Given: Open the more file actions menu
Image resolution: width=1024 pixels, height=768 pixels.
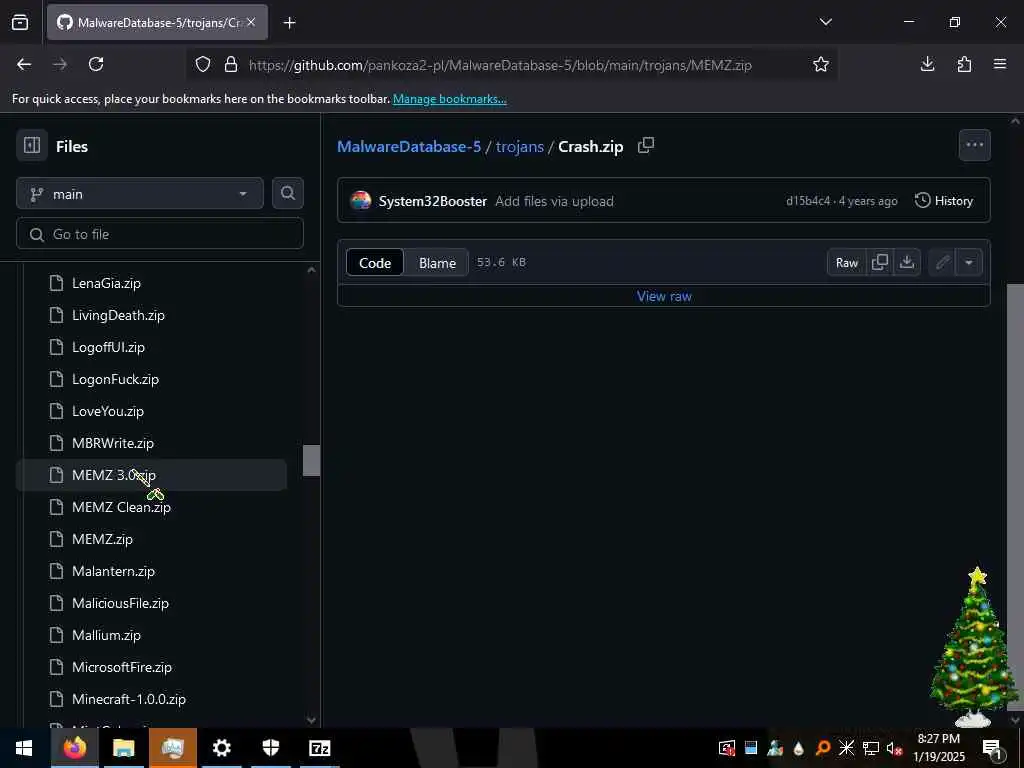Looking at the screenshot, I should [974, 145].
